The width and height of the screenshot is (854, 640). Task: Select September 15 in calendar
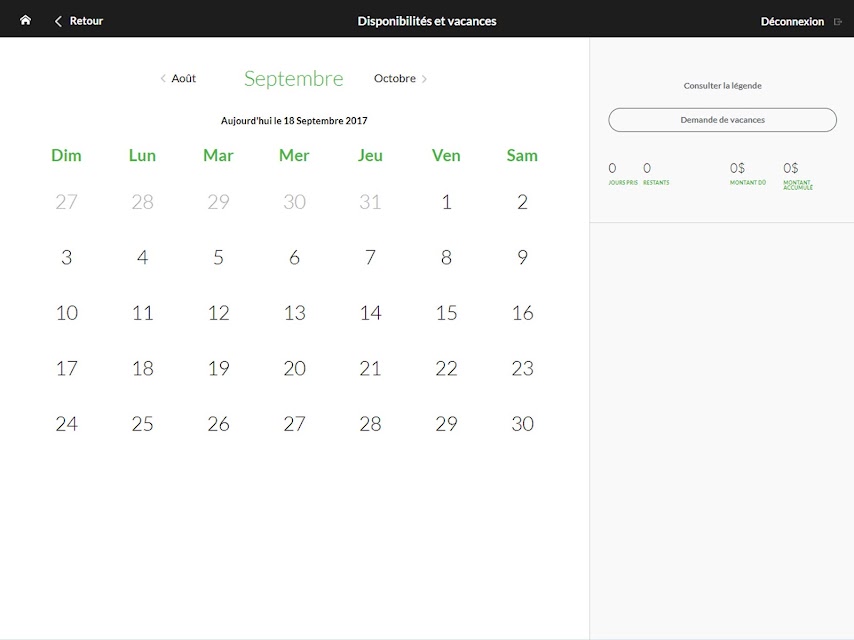pos(446,313)
